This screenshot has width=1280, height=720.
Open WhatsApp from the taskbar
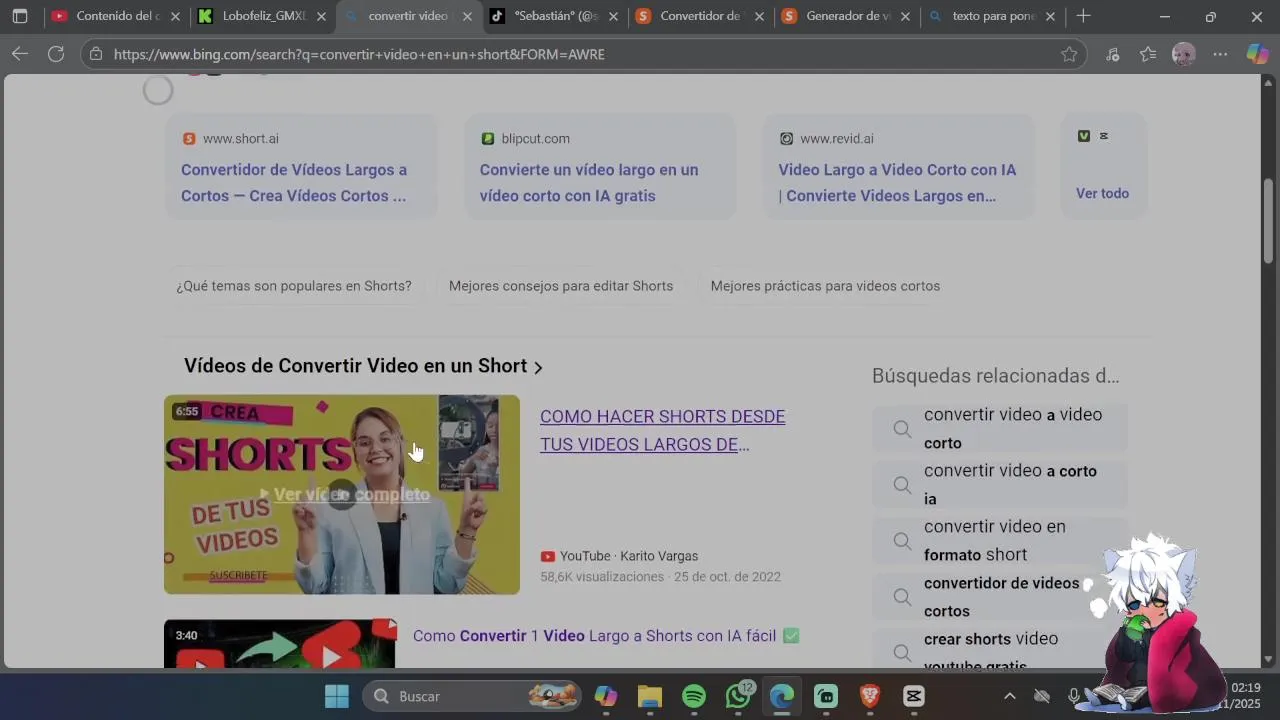(x=738, y=696)
